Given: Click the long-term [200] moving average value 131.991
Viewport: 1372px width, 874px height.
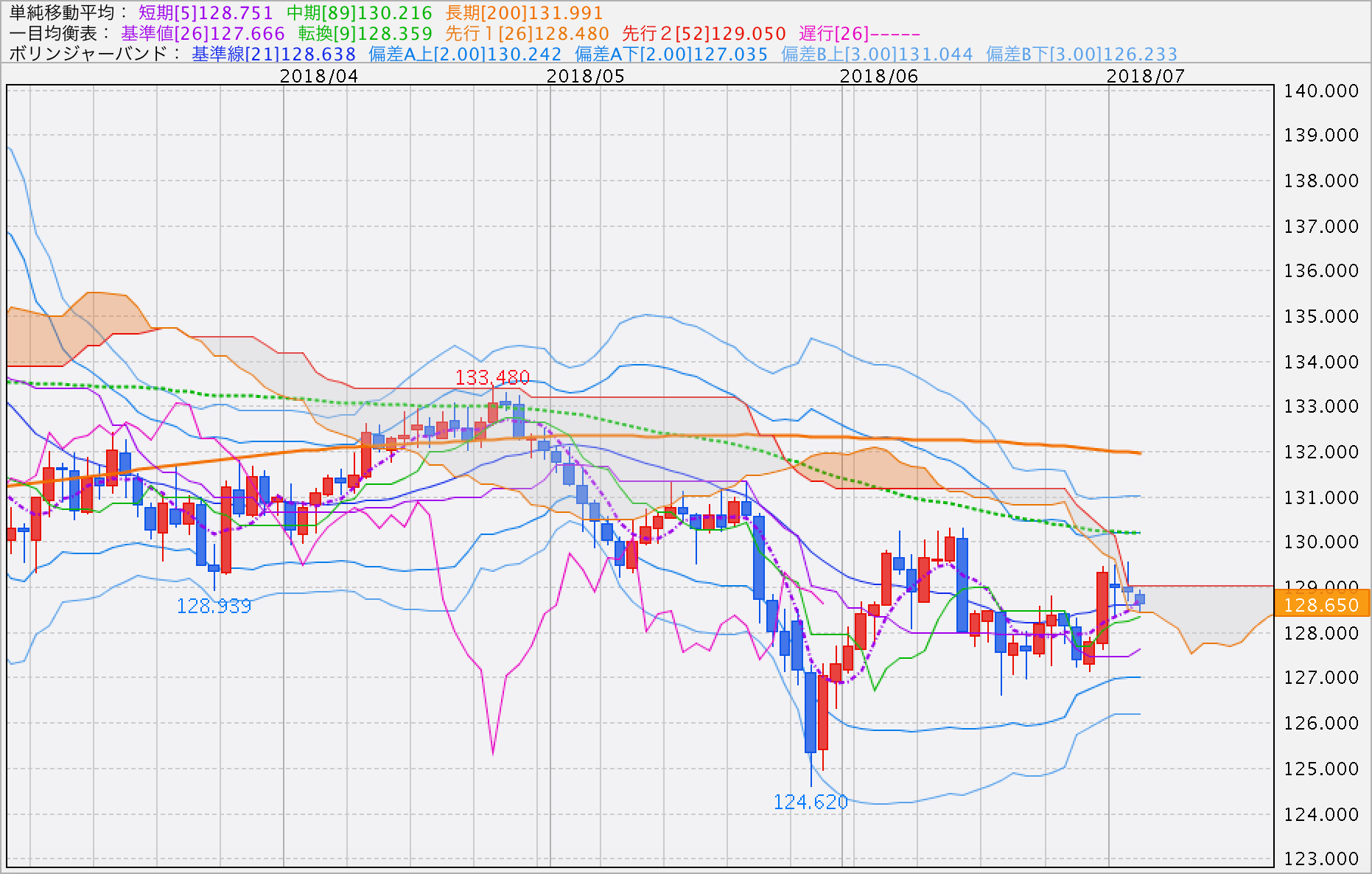Looking at the screenshot, I should 524,13.
